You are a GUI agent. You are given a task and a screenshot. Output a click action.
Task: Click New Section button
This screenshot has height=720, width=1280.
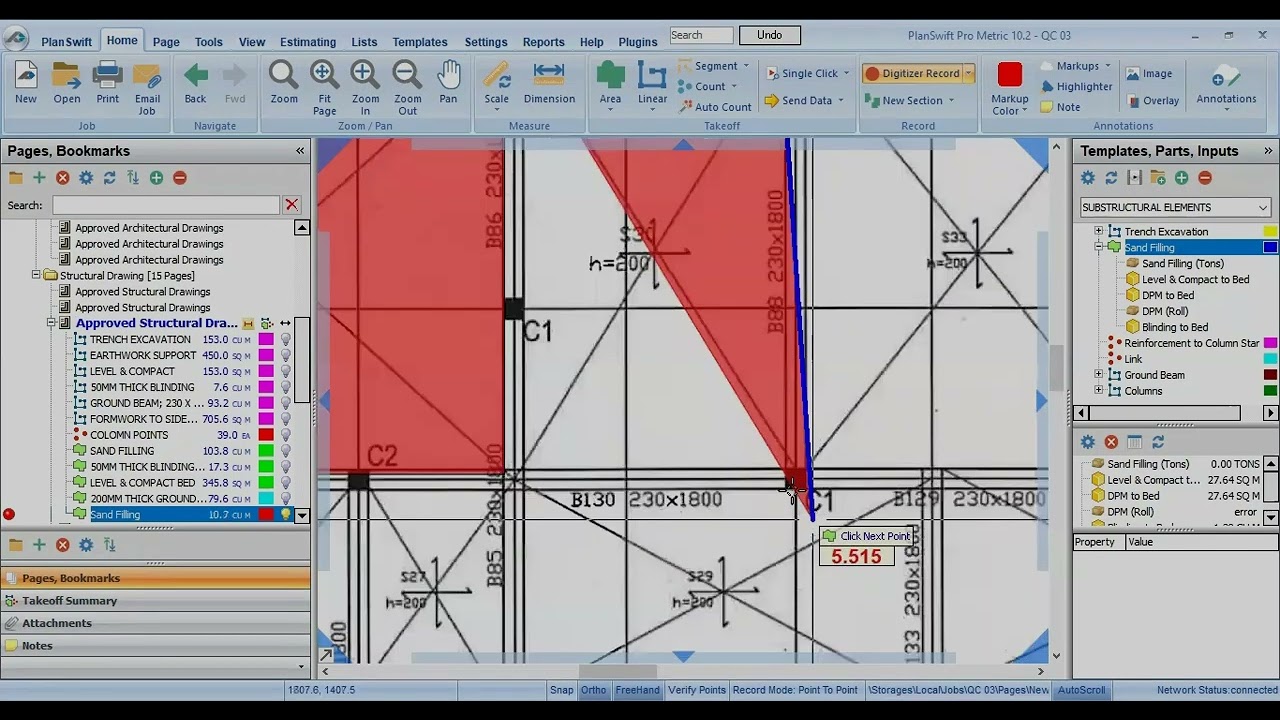[910, 100]
